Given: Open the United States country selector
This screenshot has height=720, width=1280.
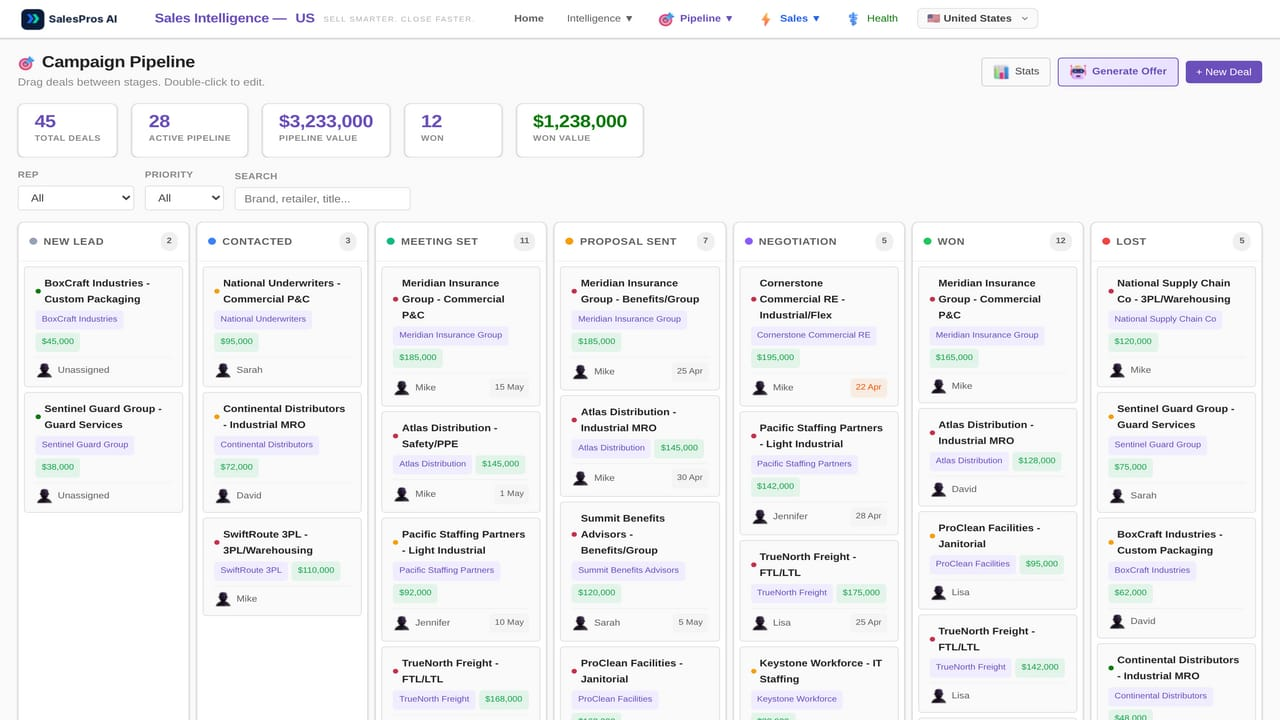Looking at the screenshot, I should pos(977,18).
